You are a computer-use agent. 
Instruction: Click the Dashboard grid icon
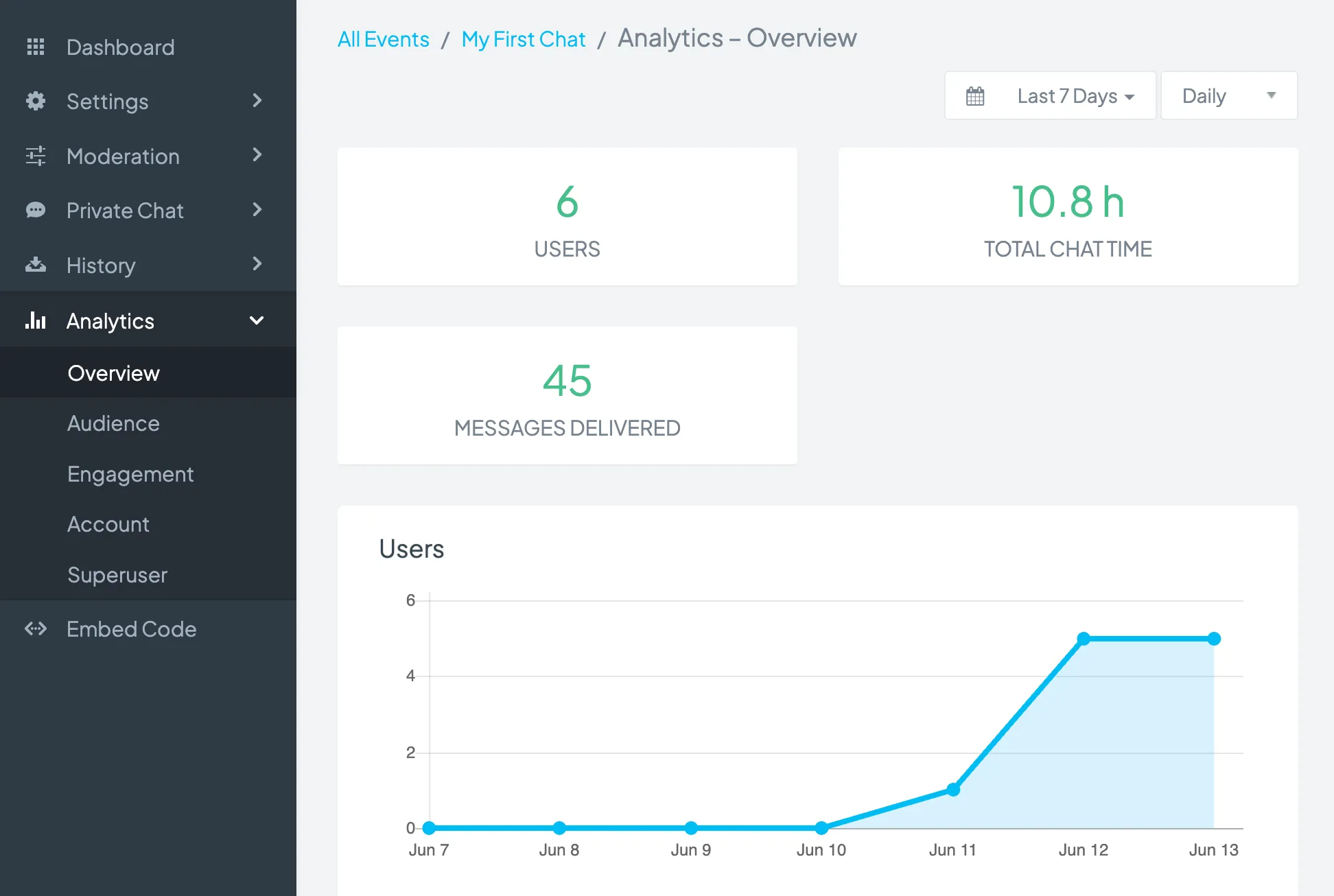[36, 47]
